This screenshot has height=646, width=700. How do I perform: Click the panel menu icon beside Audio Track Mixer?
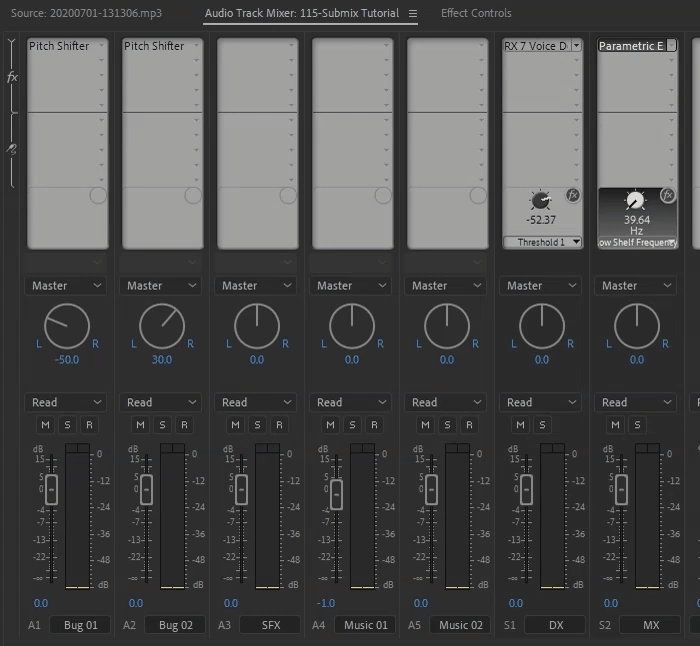click(x=413, y=14)
